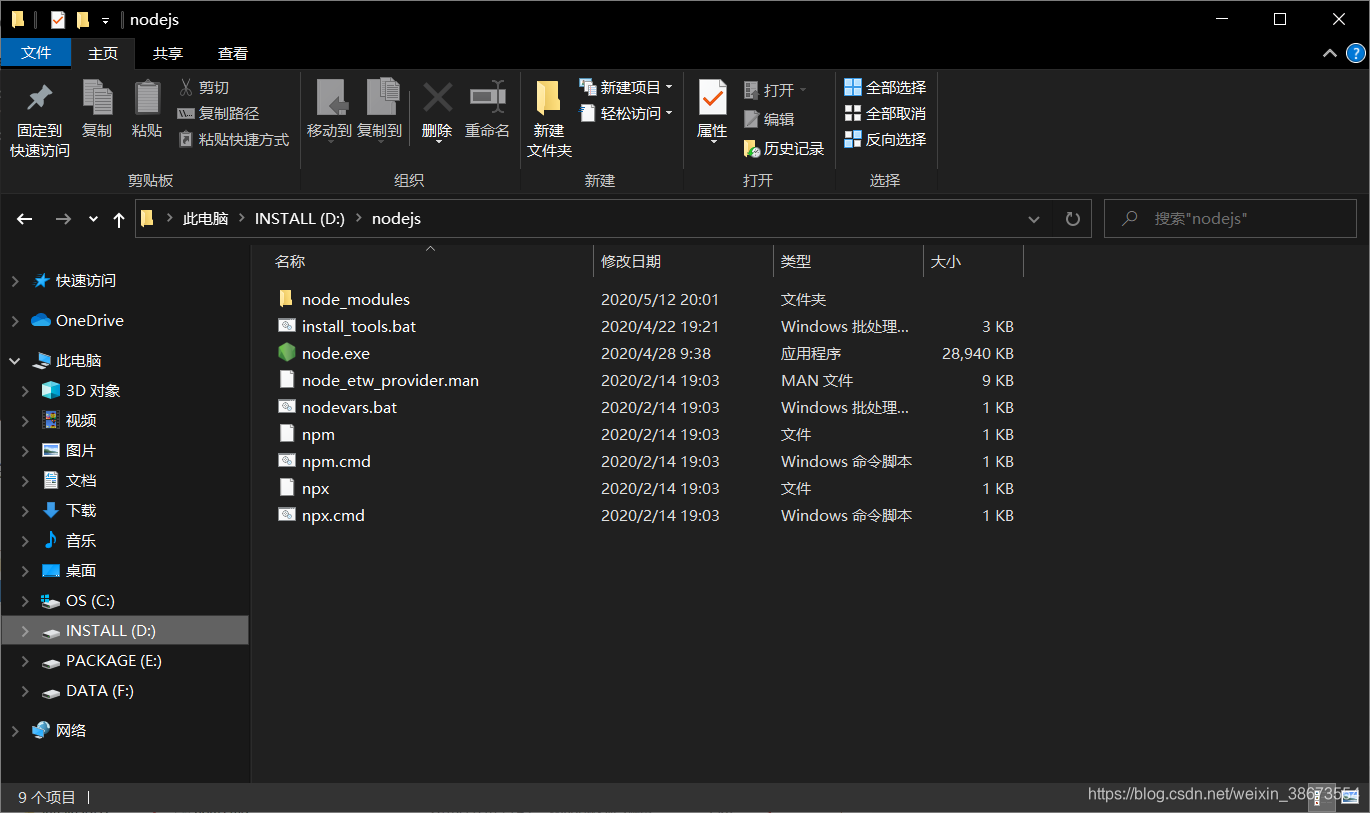Expand the Quick access (快速访问) tree node
The image size is (1370, 813).
tap(15, 281)
